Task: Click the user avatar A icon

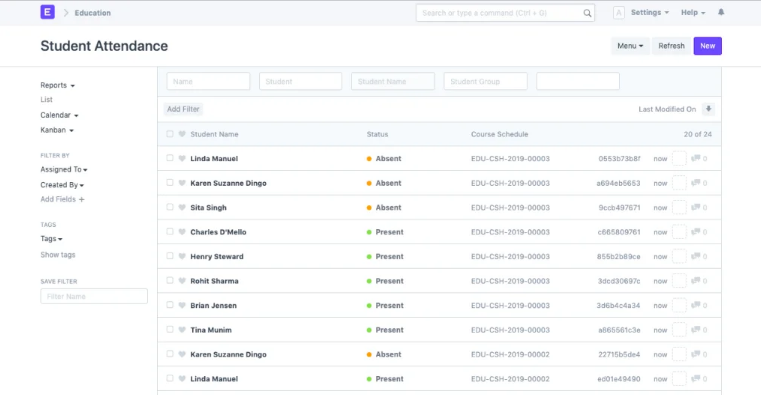Action: coord(619,13)
